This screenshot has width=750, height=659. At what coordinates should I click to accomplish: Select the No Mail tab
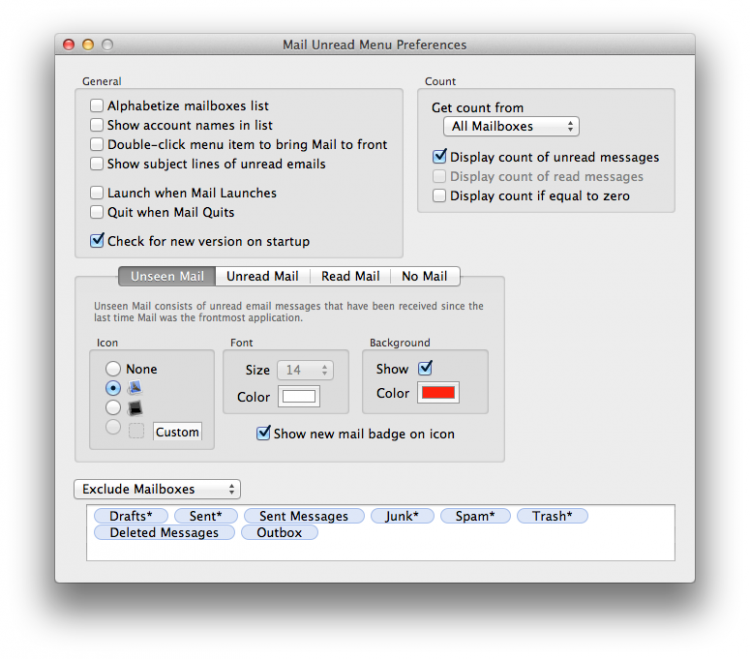425,276
